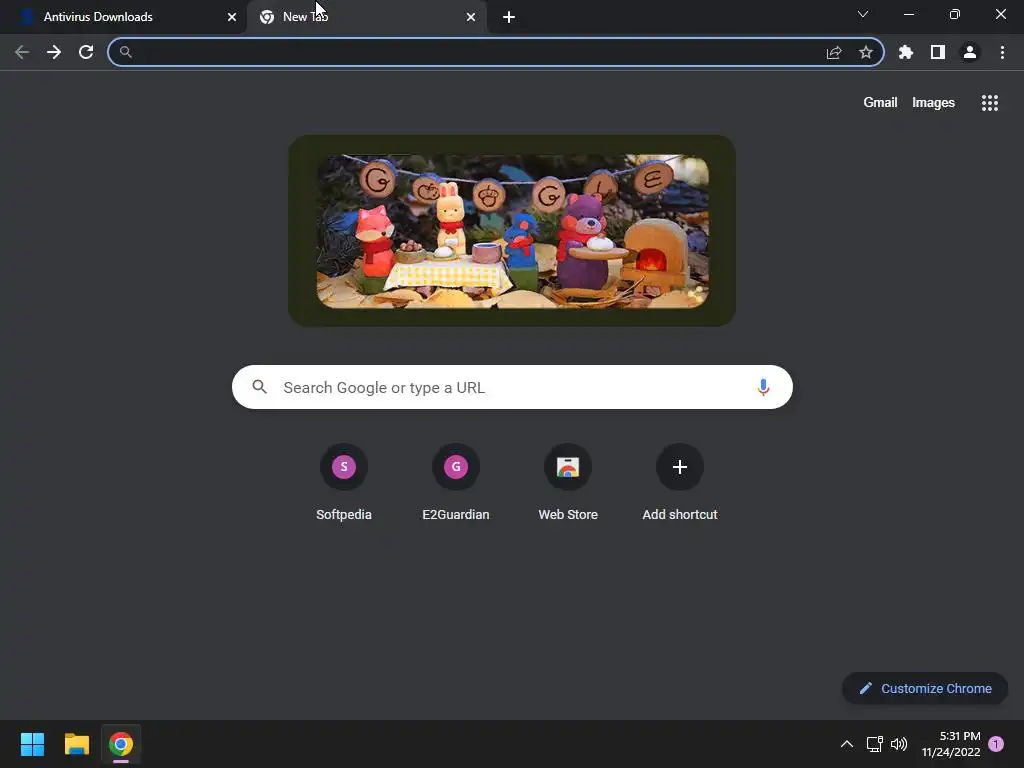Select the Chrome taskbar icon
This screenshot has height=768, width=1024.
[x=121, y=744]
